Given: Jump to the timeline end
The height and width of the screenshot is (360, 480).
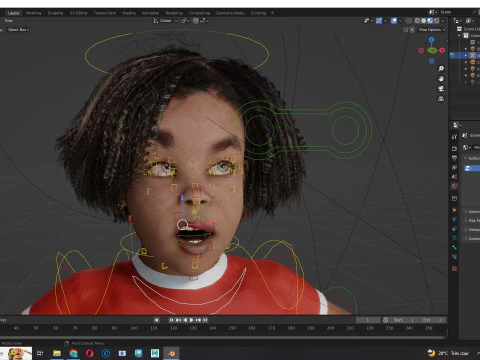Looking at the screenshot, I should 205,320.
